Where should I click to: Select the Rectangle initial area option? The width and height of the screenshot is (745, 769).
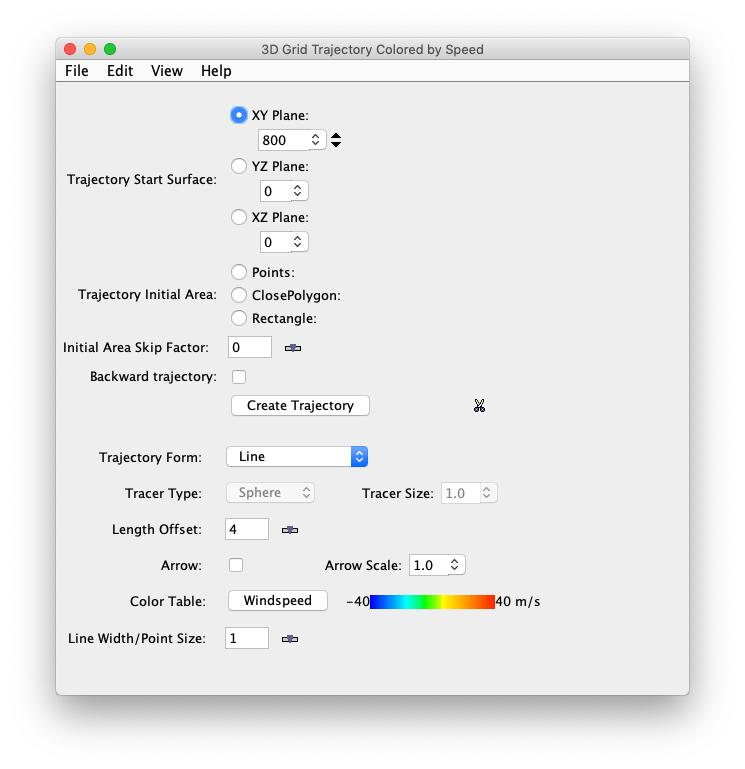coord(239,318)
